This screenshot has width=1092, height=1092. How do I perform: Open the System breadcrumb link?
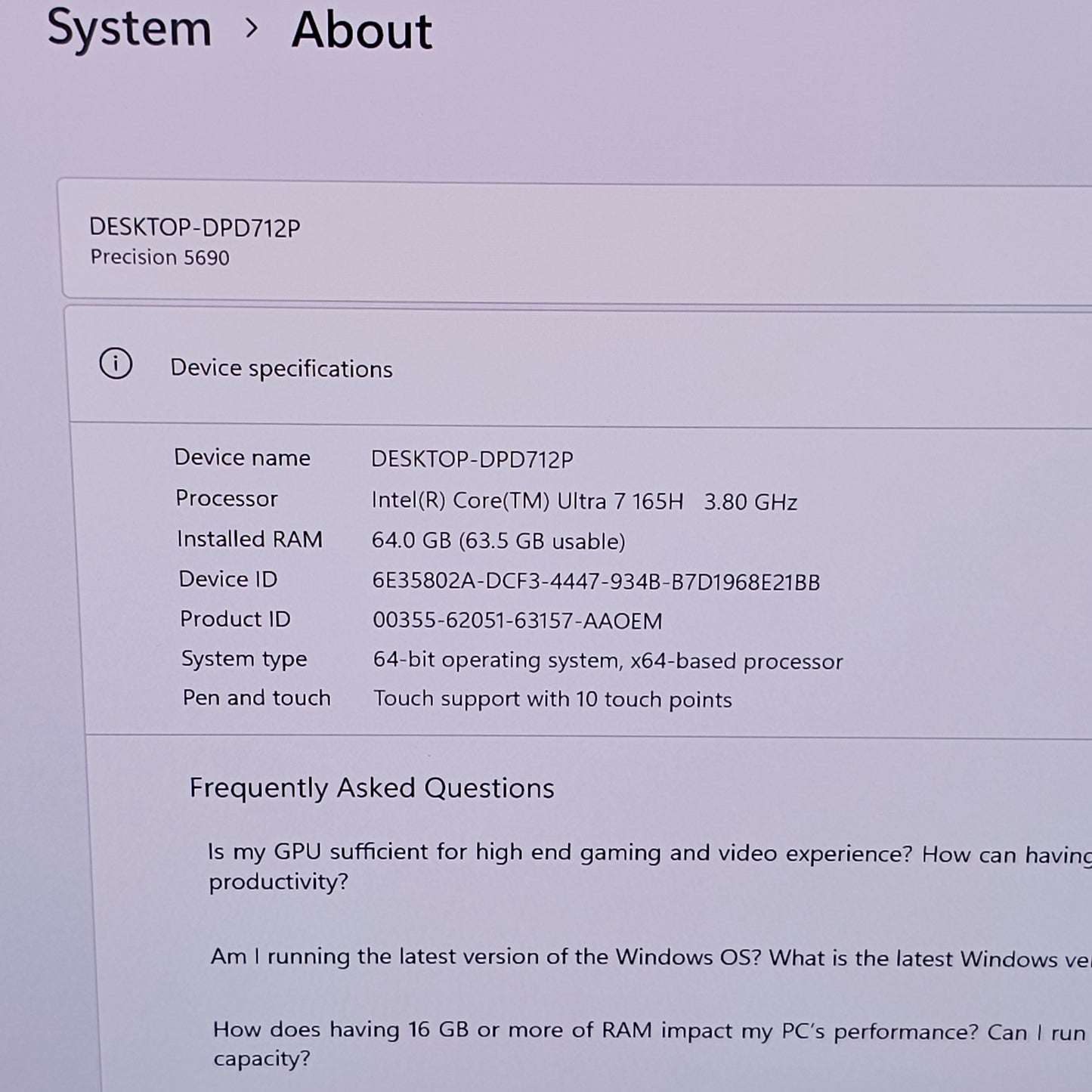128,30
